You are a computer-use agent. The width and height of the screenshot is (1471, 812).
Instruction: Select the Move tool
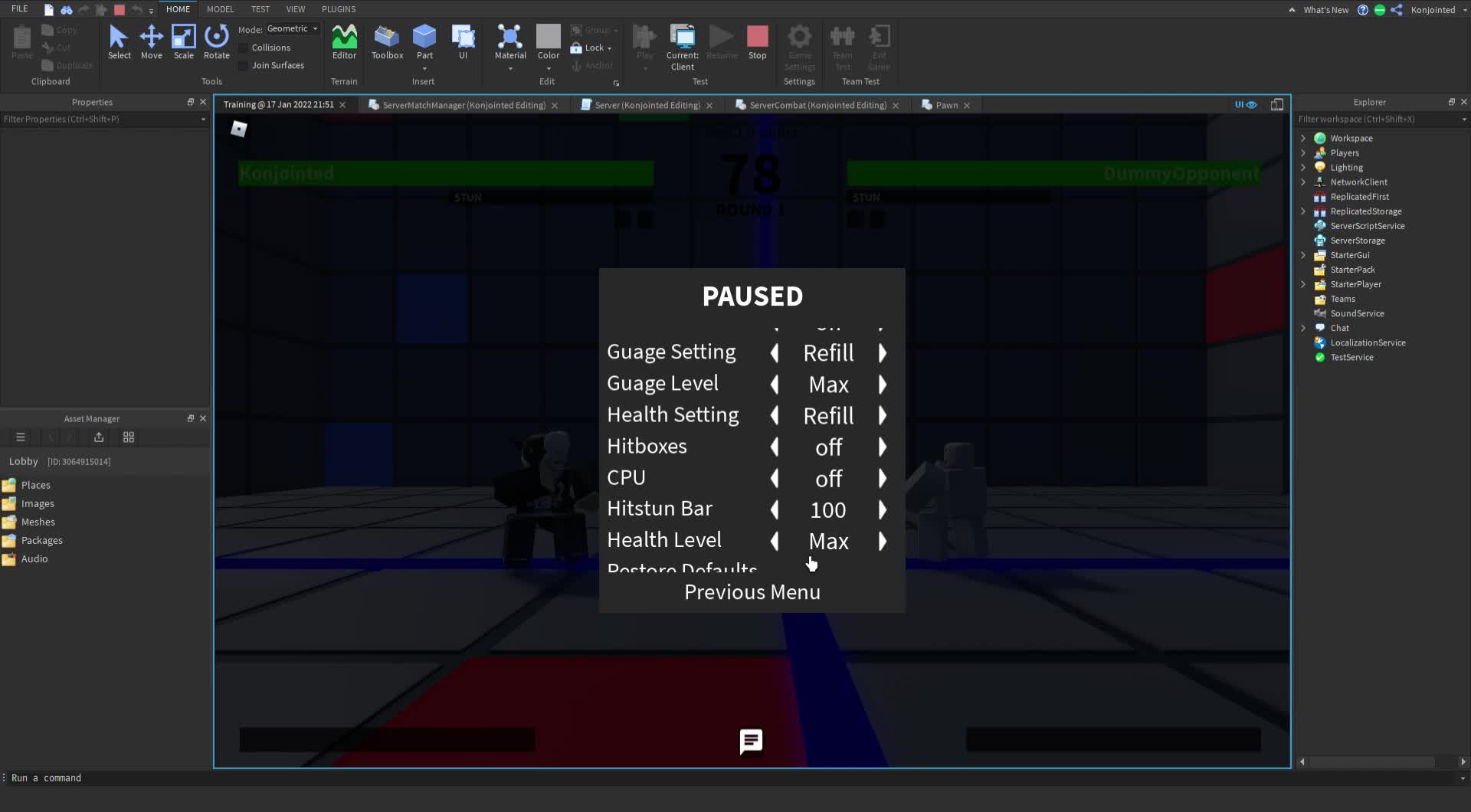[x=151, y=42]
